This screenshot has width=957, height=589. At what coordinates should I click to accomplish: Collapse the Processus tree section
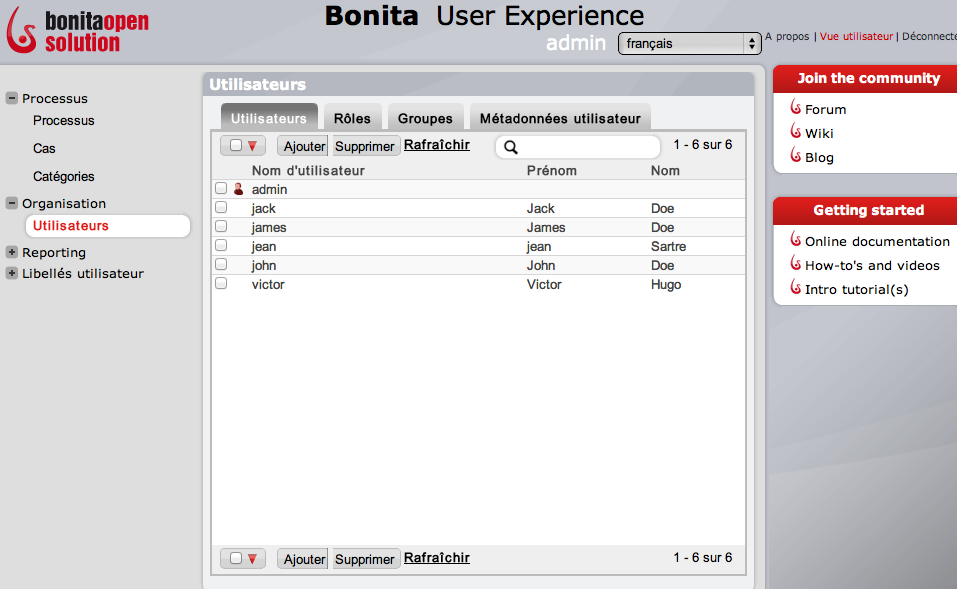(x=12, y=98)
